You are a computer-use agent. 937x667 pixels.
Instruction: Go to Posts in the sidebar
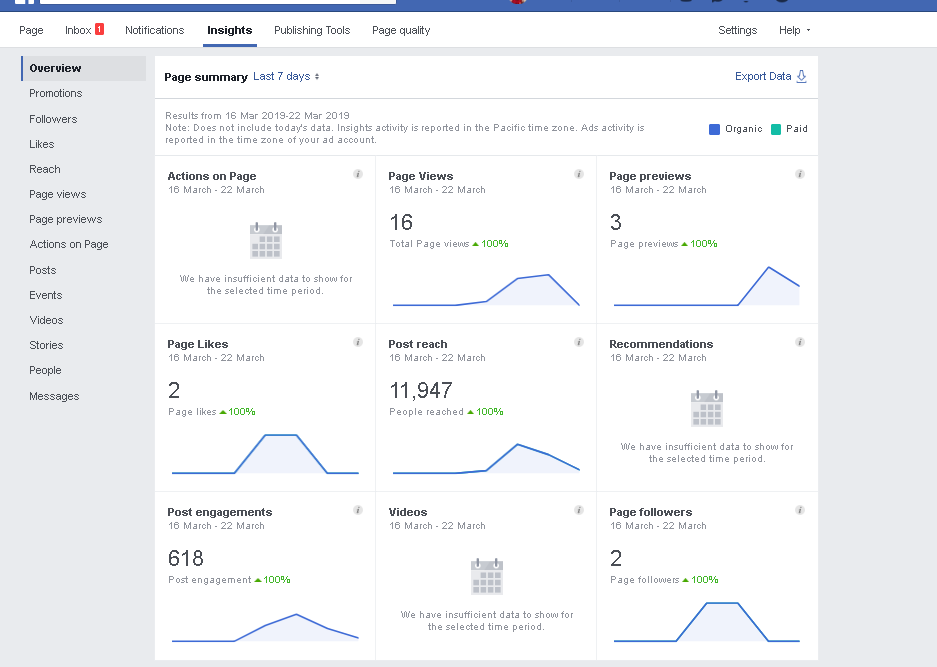(x=42, y=270)
